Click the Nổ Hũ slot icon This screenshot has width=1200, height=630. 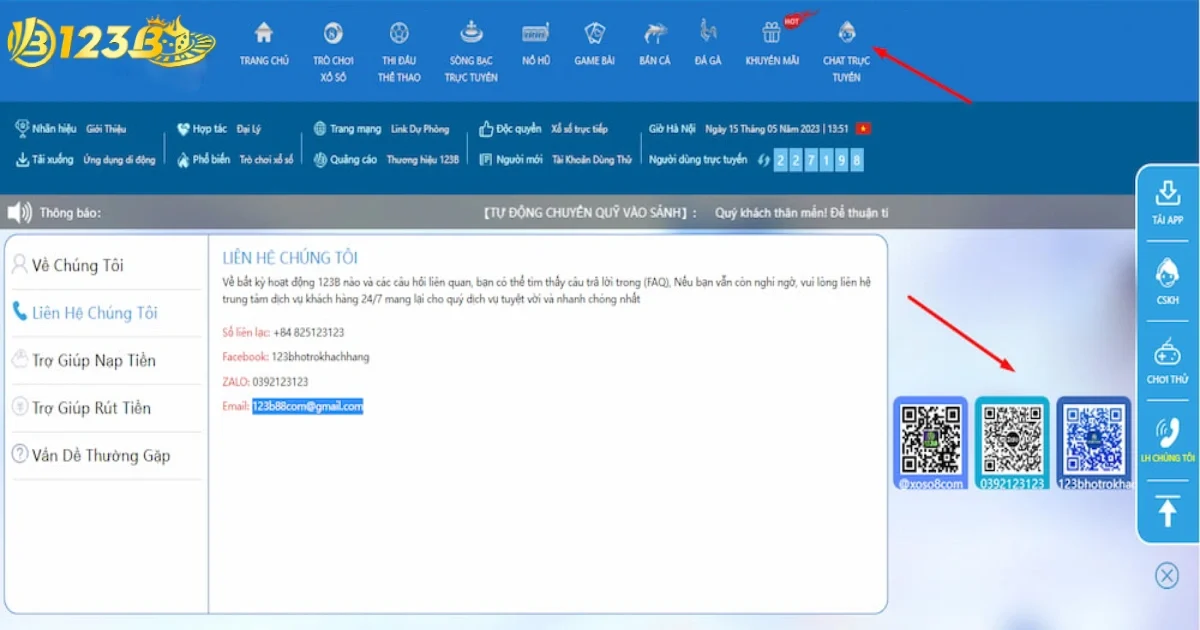[536, 33]
